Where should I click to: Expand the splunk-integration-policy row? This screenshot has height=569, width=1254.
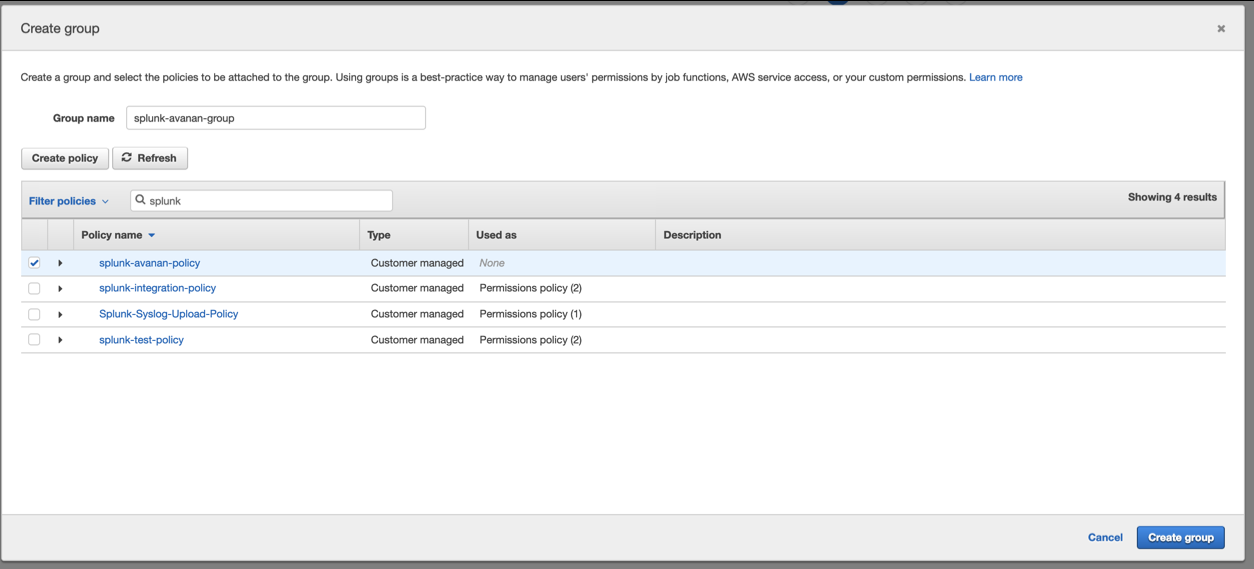coord(60,288)
